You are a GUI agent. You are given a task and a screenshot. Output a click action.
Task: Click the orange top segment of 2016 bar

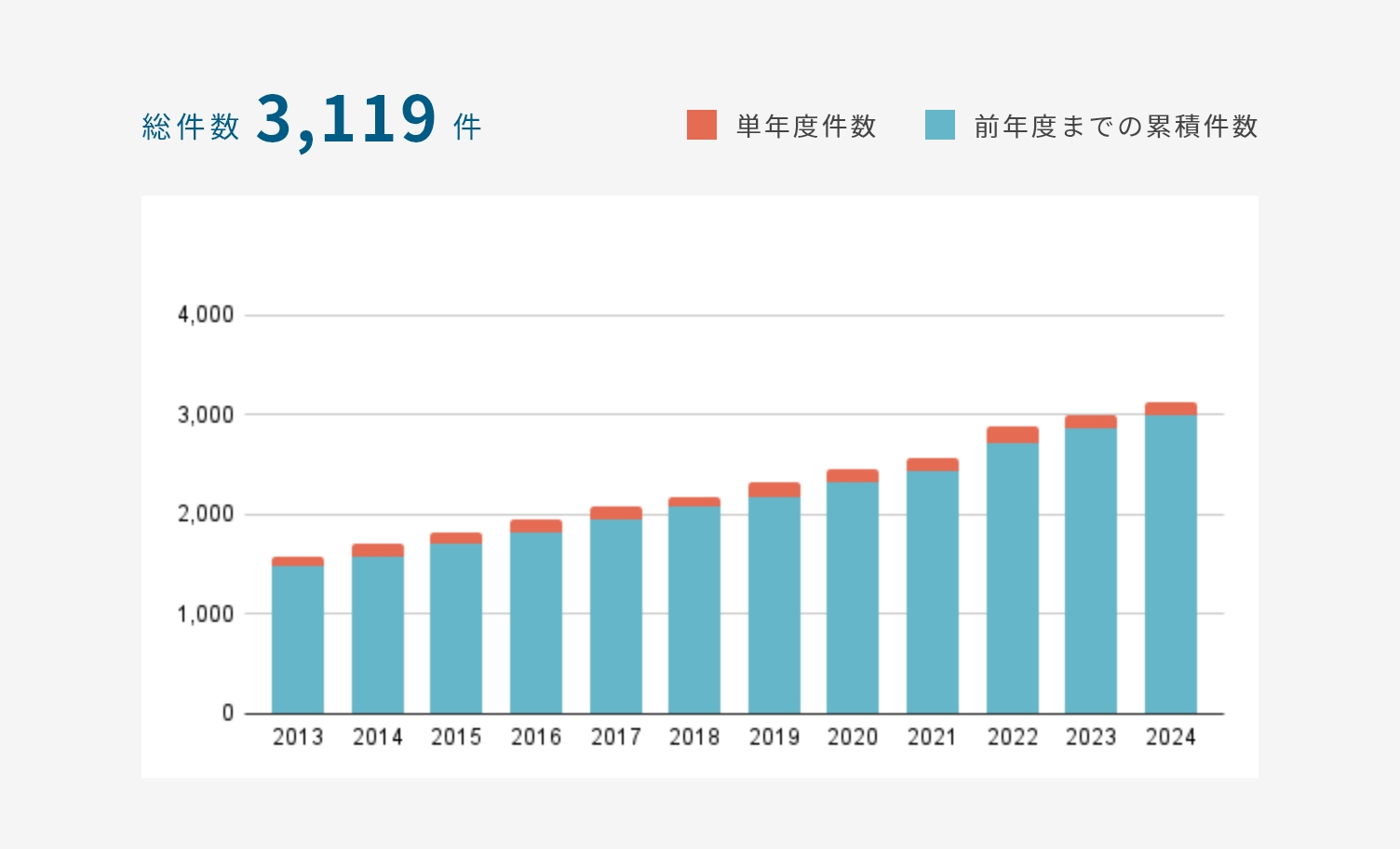point(536,526)
